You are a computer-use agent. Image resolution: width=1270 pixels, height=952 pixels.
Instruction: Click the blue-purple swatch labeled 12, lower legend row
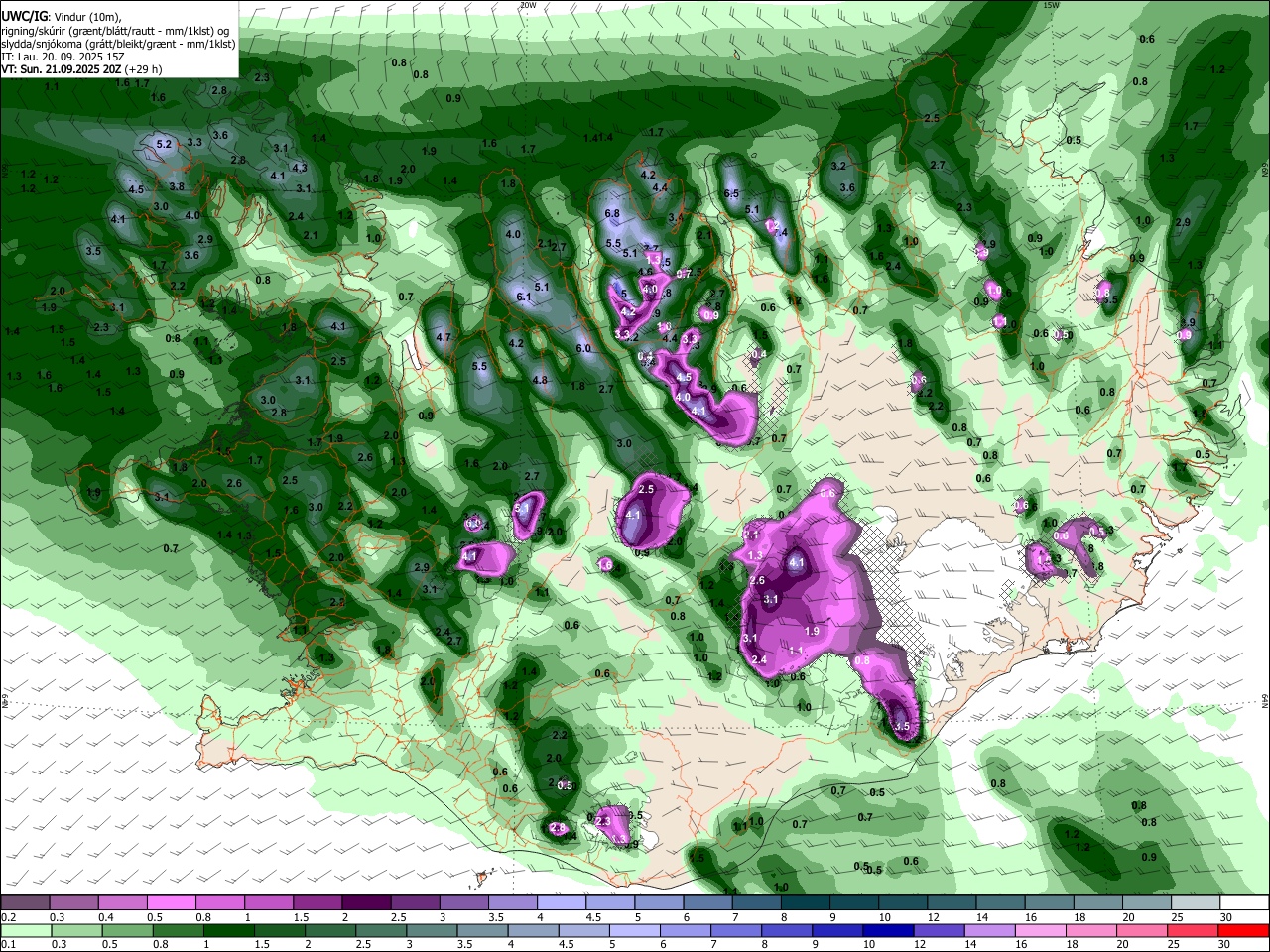coord(940,930)
